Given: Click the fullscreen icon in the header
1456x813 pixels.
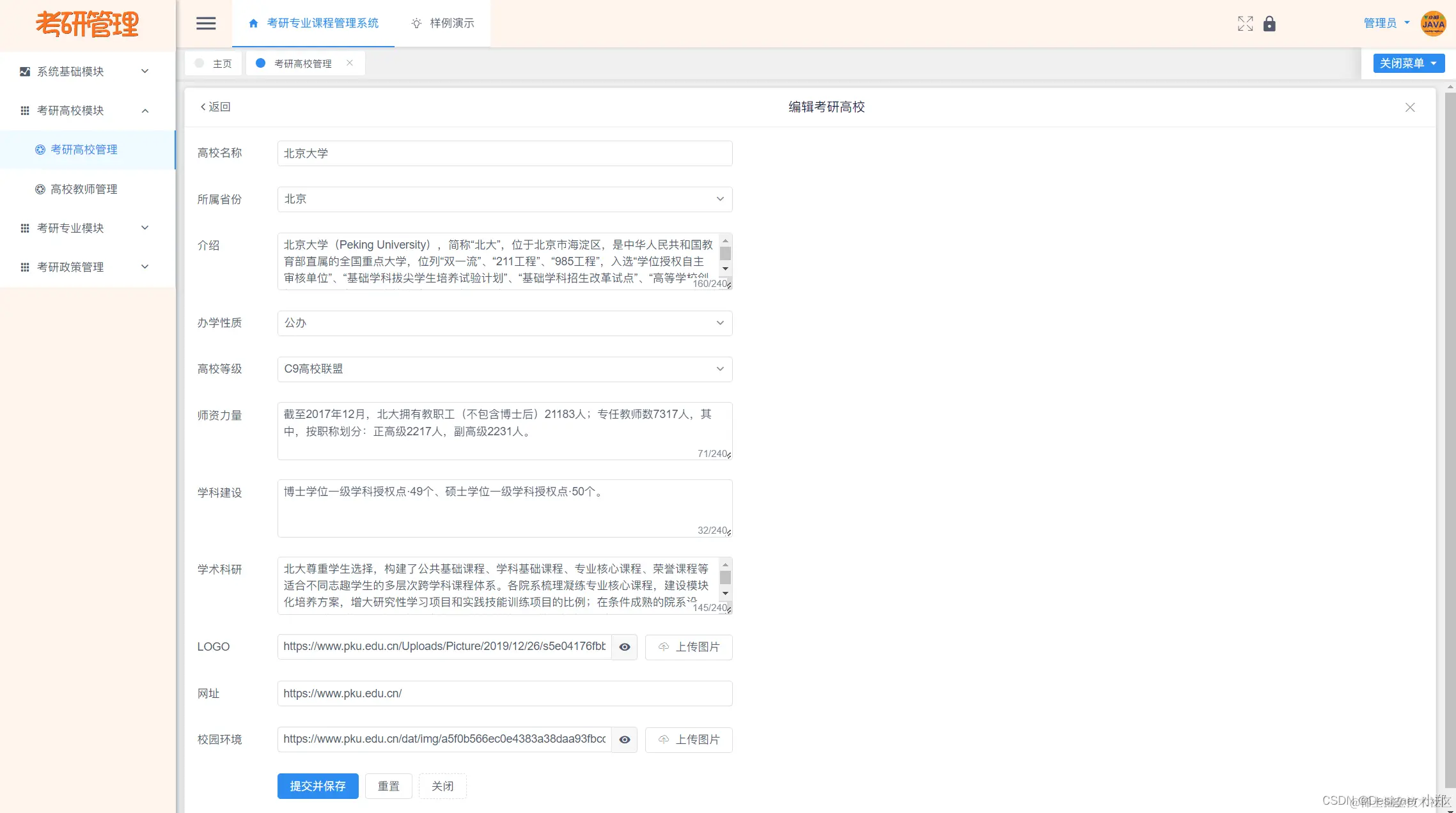Looking at the screenshot, I should pos(1246,24).
